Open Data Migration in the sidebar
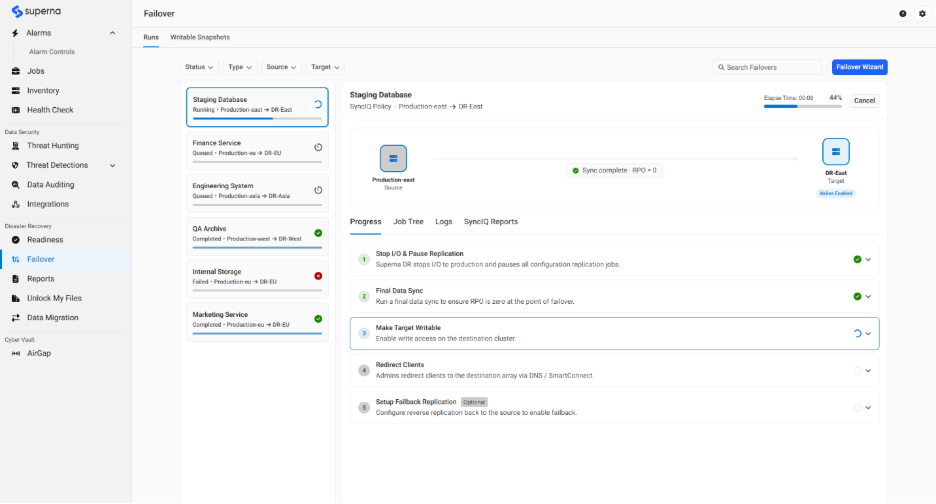This screenshot has height=504, width=936. coord(53,318)
